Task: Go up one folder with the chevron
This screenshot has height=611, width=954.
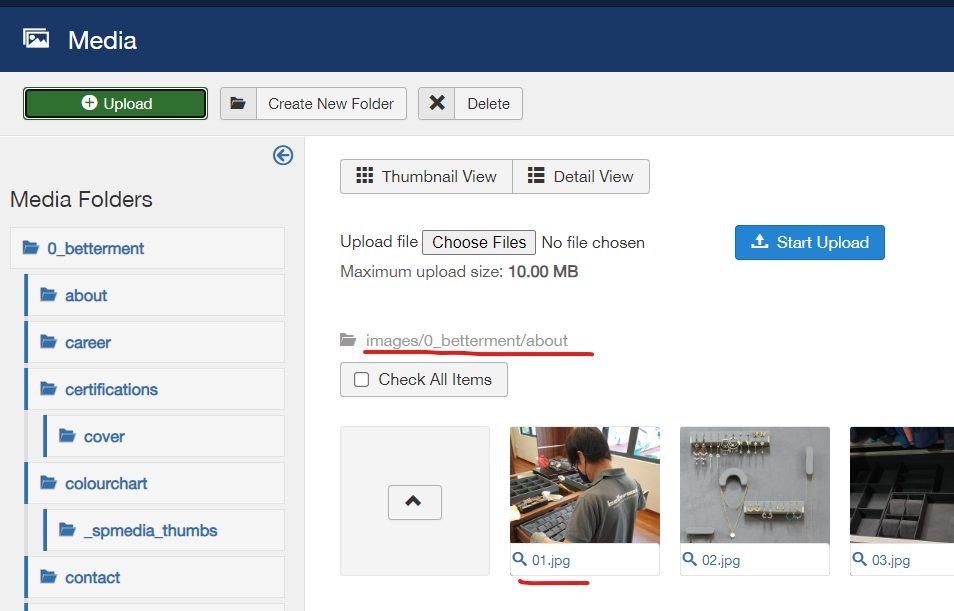Action: [x=415, y=502]
